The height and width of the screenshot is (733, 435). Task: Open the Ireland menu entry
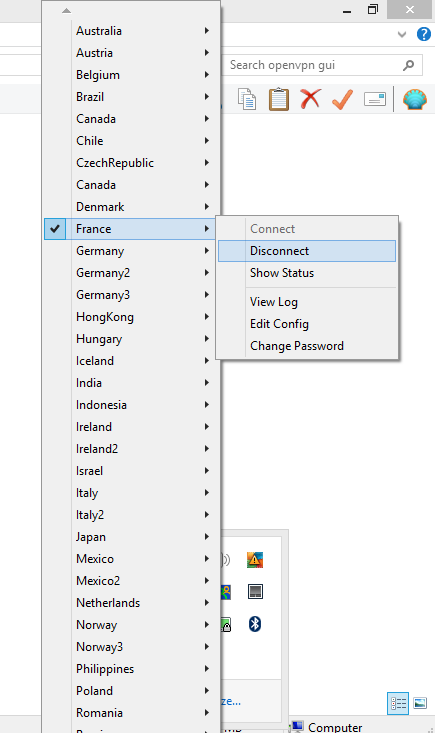[130, 427]
